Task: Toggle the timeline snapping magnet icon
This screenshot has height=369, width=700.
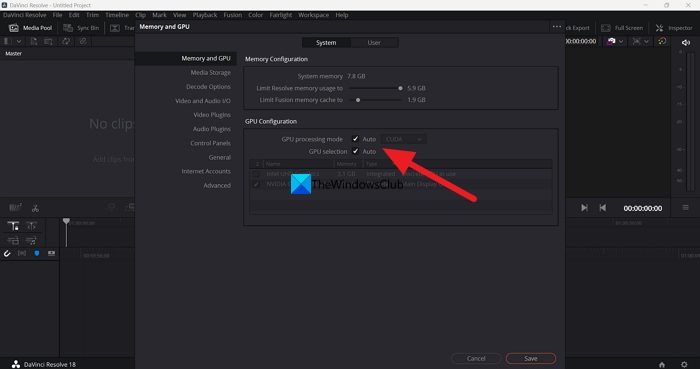Action: click(x=7, y=253)
